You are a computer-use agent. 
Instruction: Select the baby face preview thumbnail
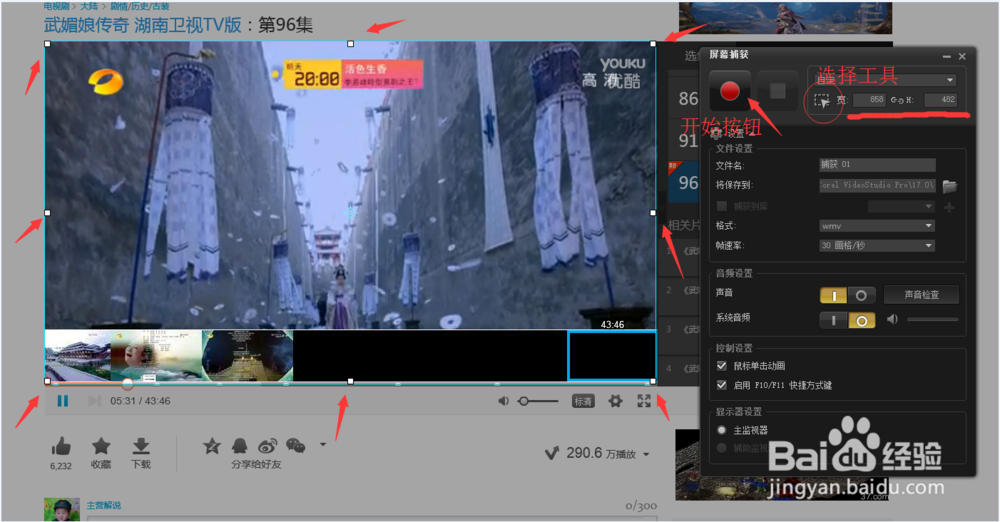click(156, 355)
